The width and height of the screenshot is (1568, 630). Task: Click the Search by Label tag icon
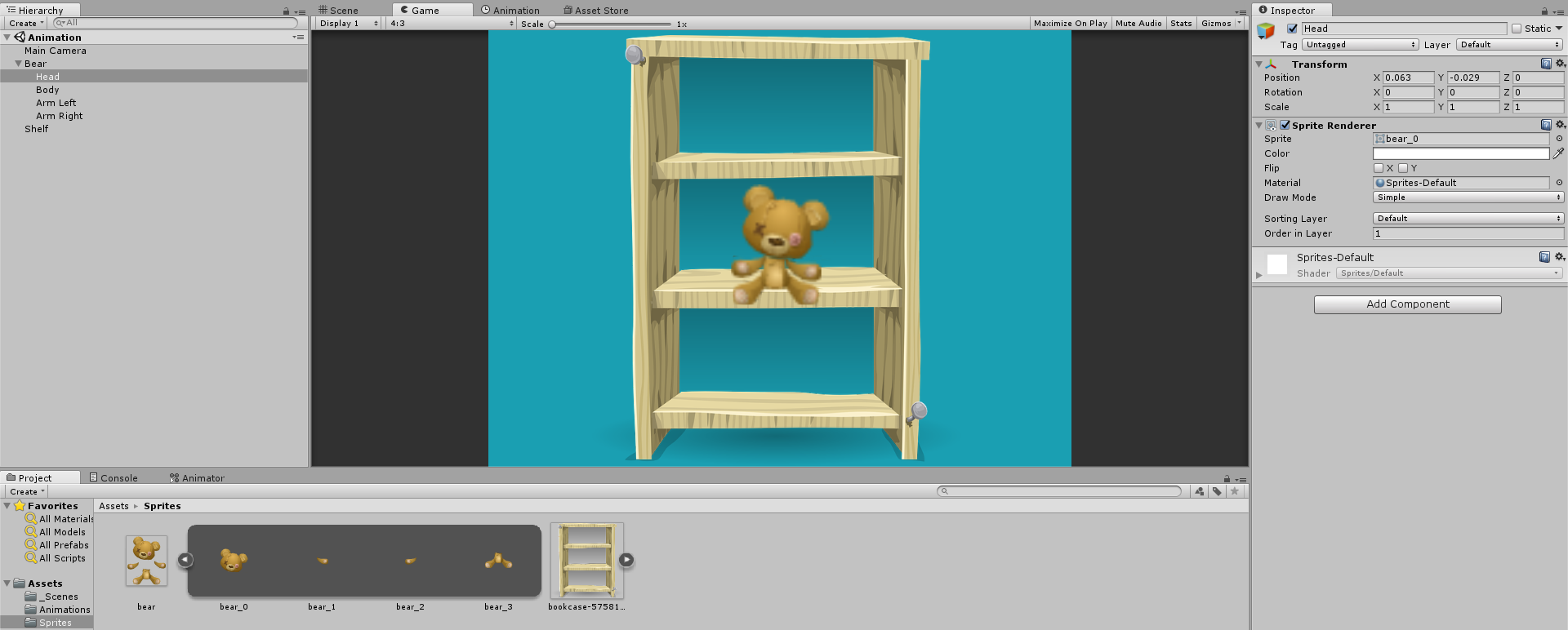1217,491
